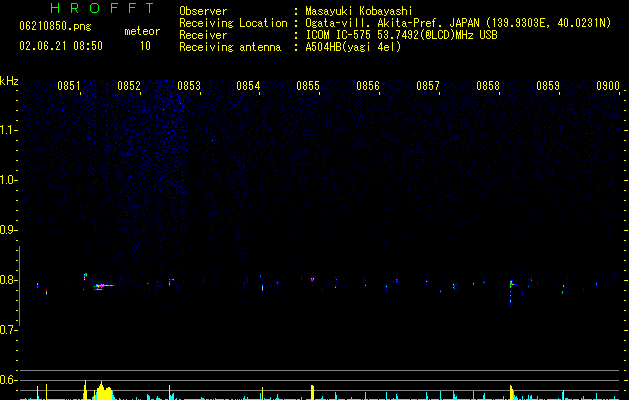The image size is (629, 400).
Task: Click the long meteor echo after 0851
Action: 104,286
